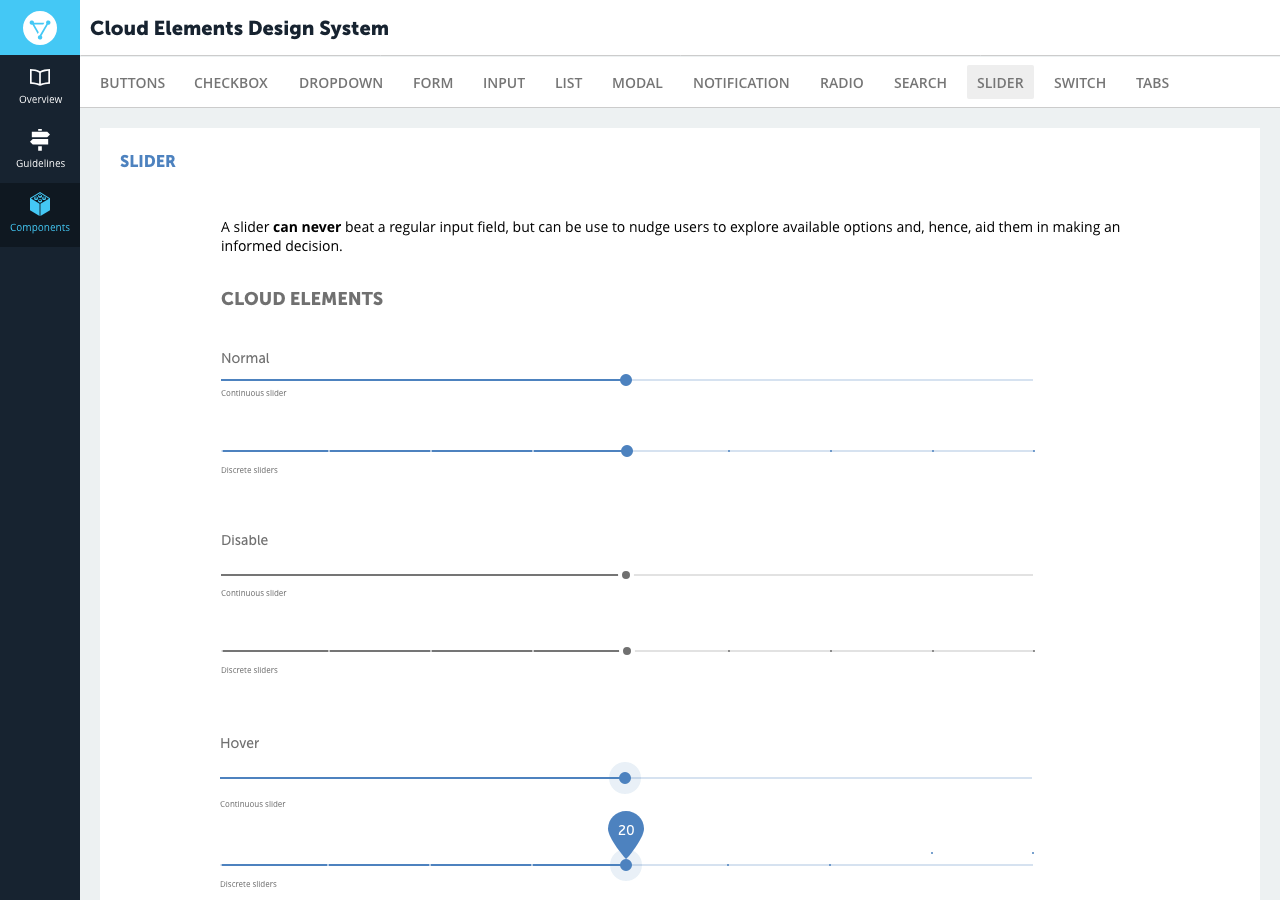Screen dimensions: 1280x900
Task: Click the Disable label
Action: pyautogui.click(x=245, y=540)
